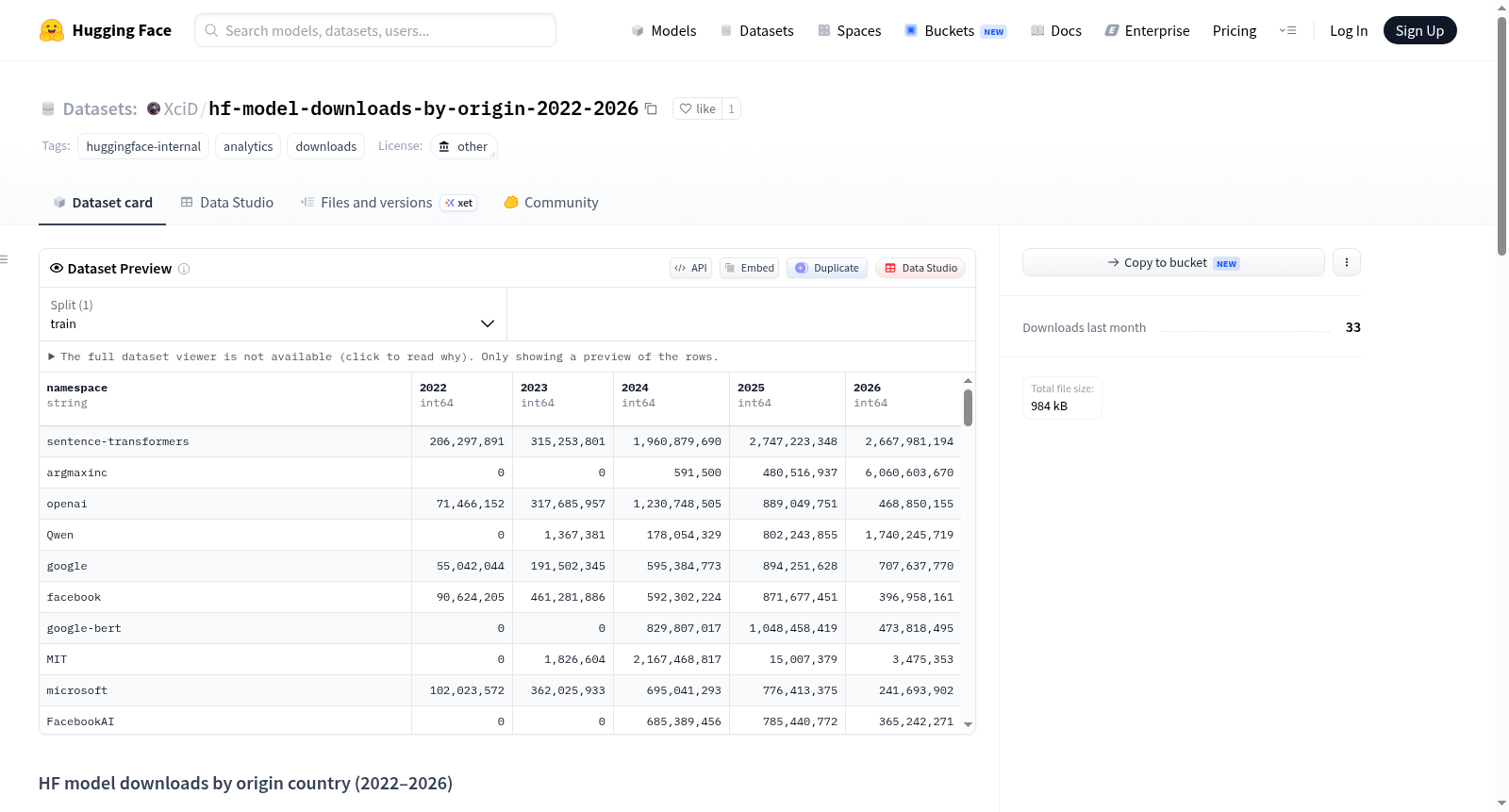
Task: Select the argmaxinc row
Action: click(x=500, y=472)
